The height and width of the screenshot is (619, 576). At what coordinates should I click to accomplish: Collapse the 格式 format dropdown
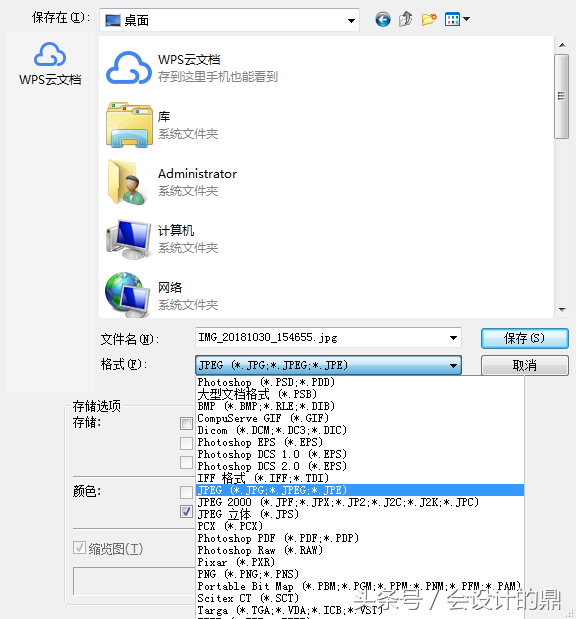pos(454,366)
